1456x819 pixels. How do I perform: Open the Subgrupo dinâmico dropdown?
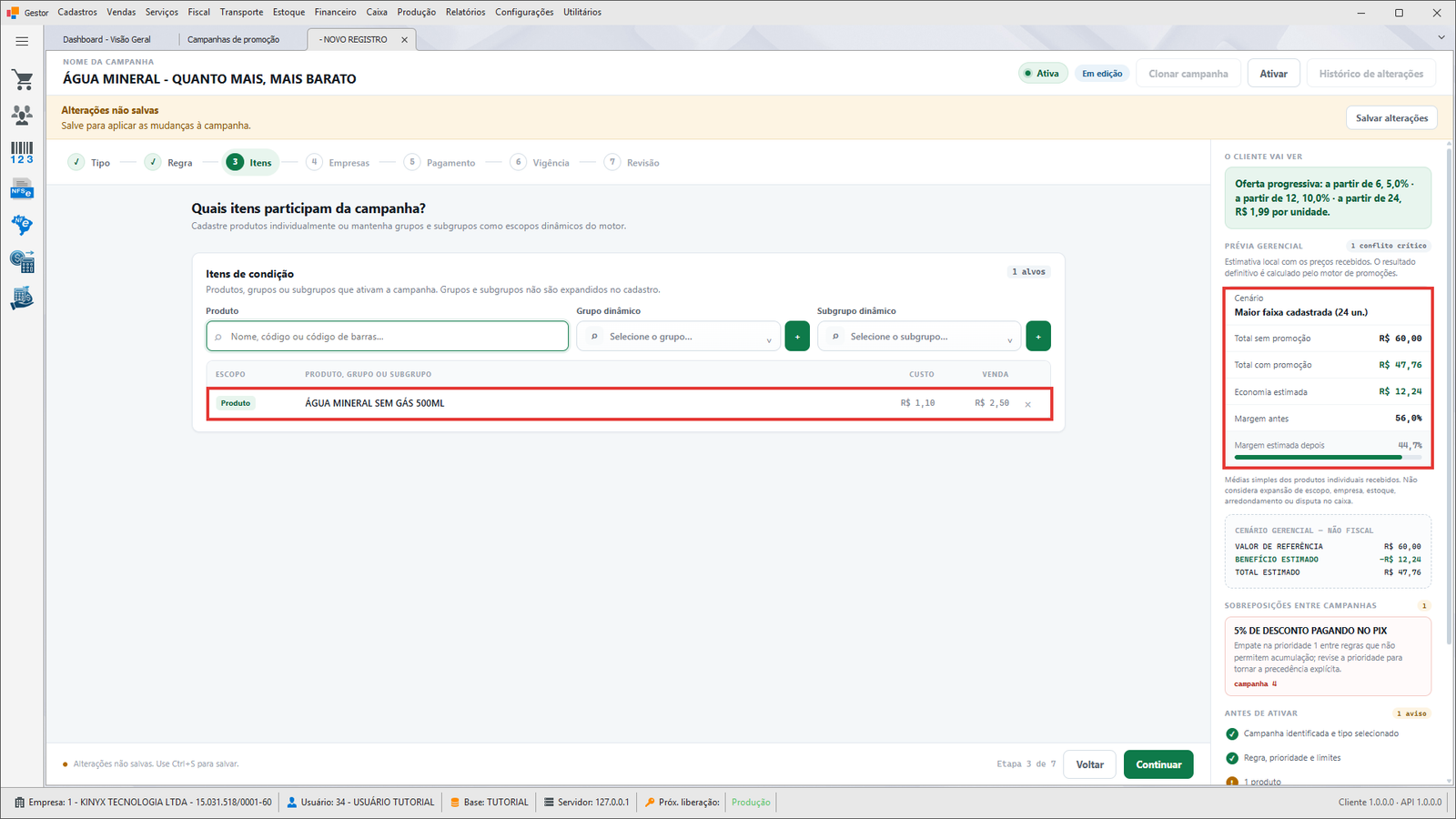[x=919, y=337]
